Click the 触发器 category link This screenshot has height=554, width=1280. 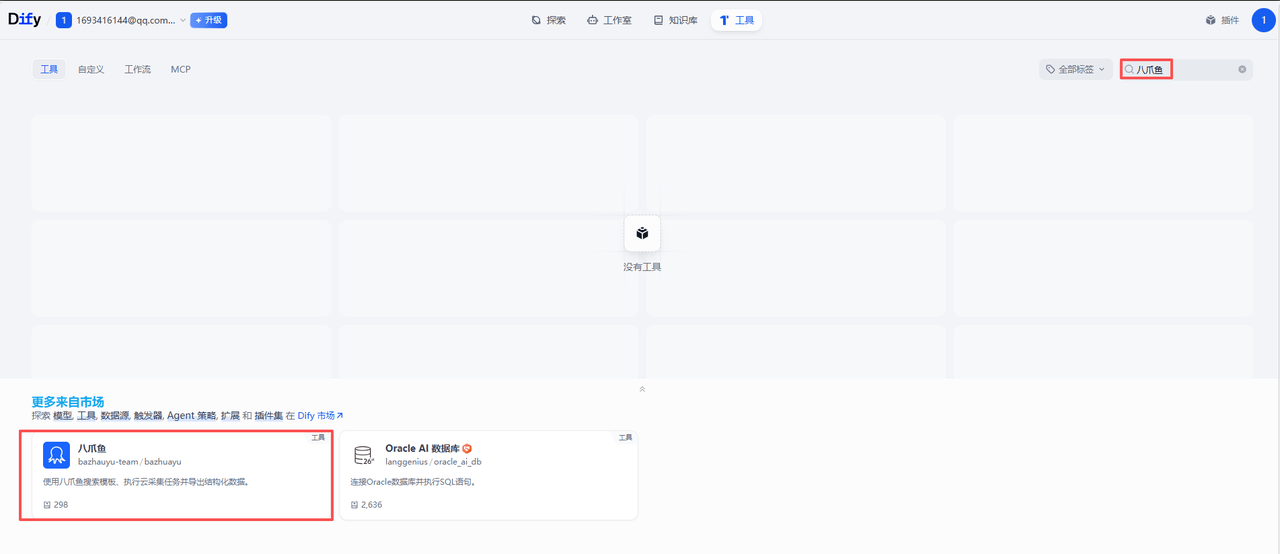pos(149,415)
